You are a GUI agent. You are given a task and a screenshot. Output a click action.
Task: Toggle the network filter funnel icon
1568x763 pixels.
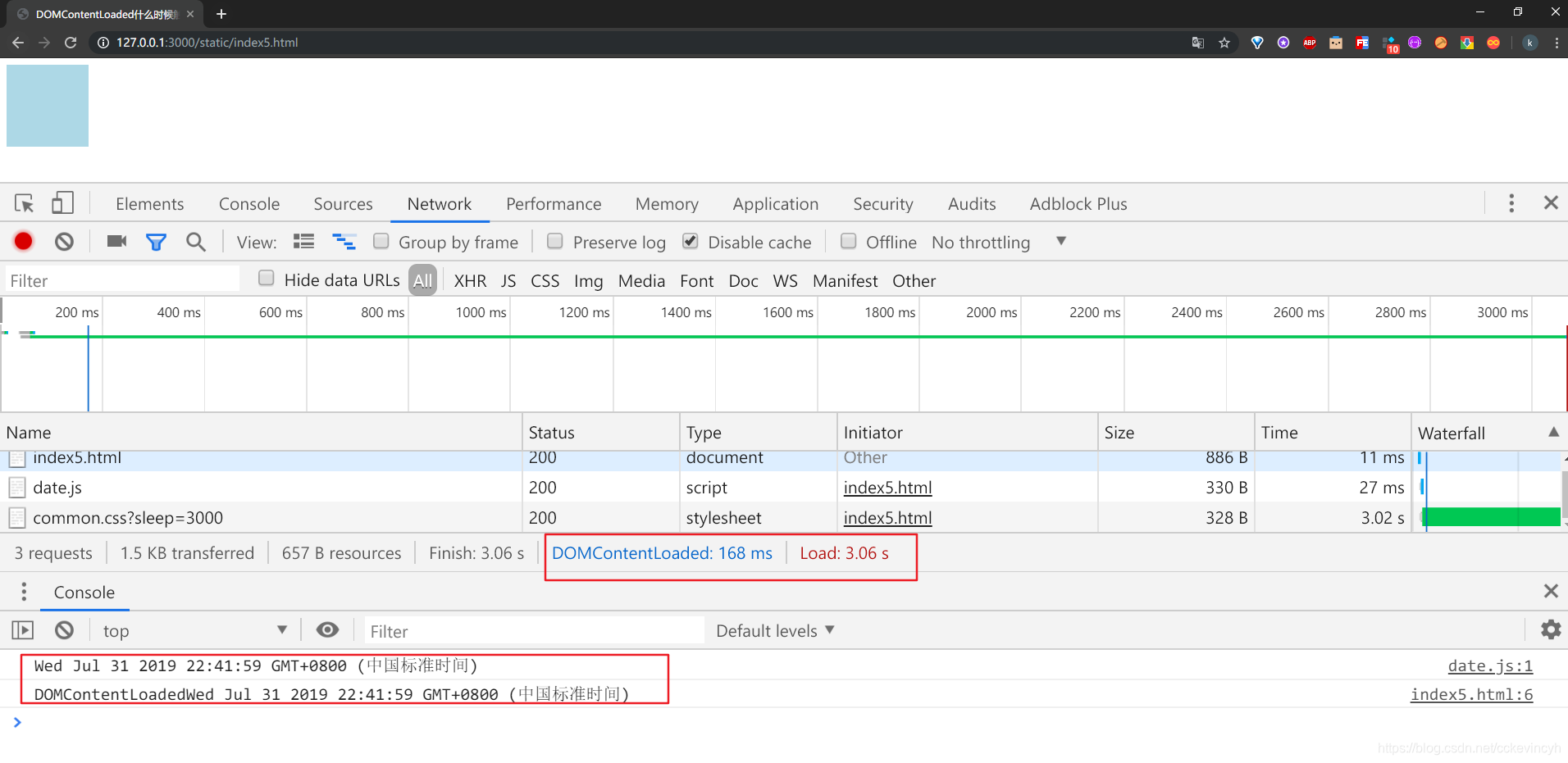point(156,242)
